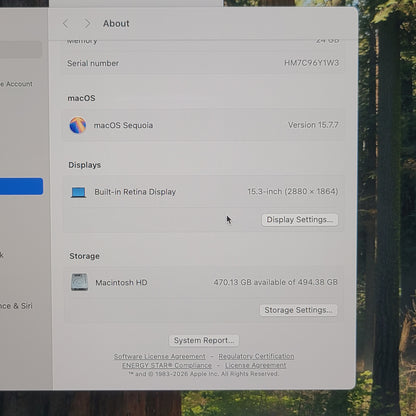Select the Account item in the sidebar

click(x=16, y=84)
